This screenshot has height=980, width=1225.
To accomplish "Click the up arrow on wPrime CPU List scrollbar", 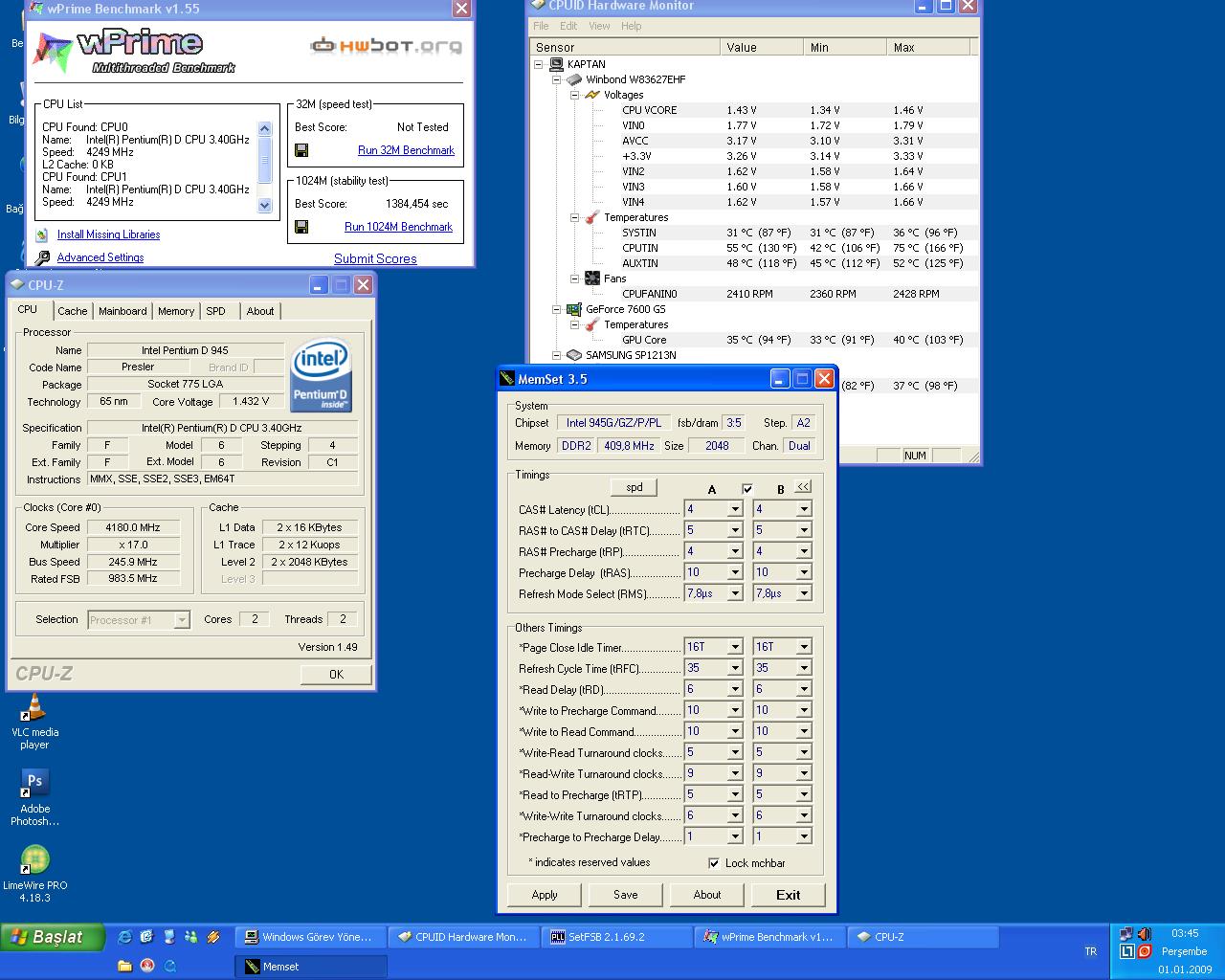I will click(x=265, y=128).
